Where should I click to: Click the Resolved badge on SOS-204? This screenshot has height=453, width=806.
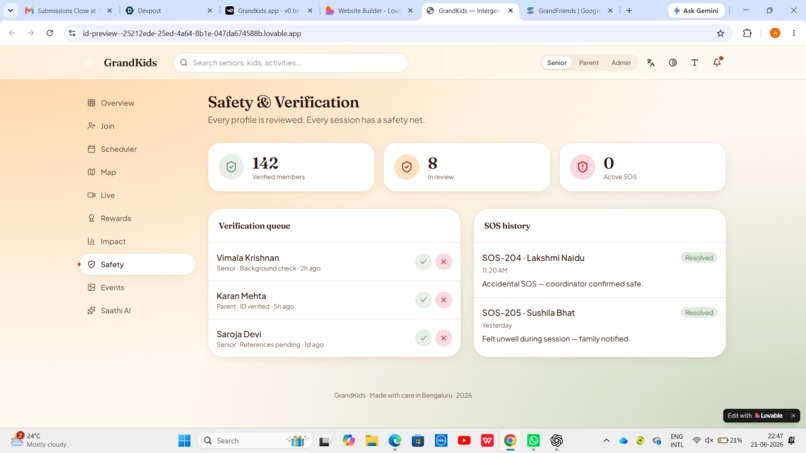coord(699,258)
